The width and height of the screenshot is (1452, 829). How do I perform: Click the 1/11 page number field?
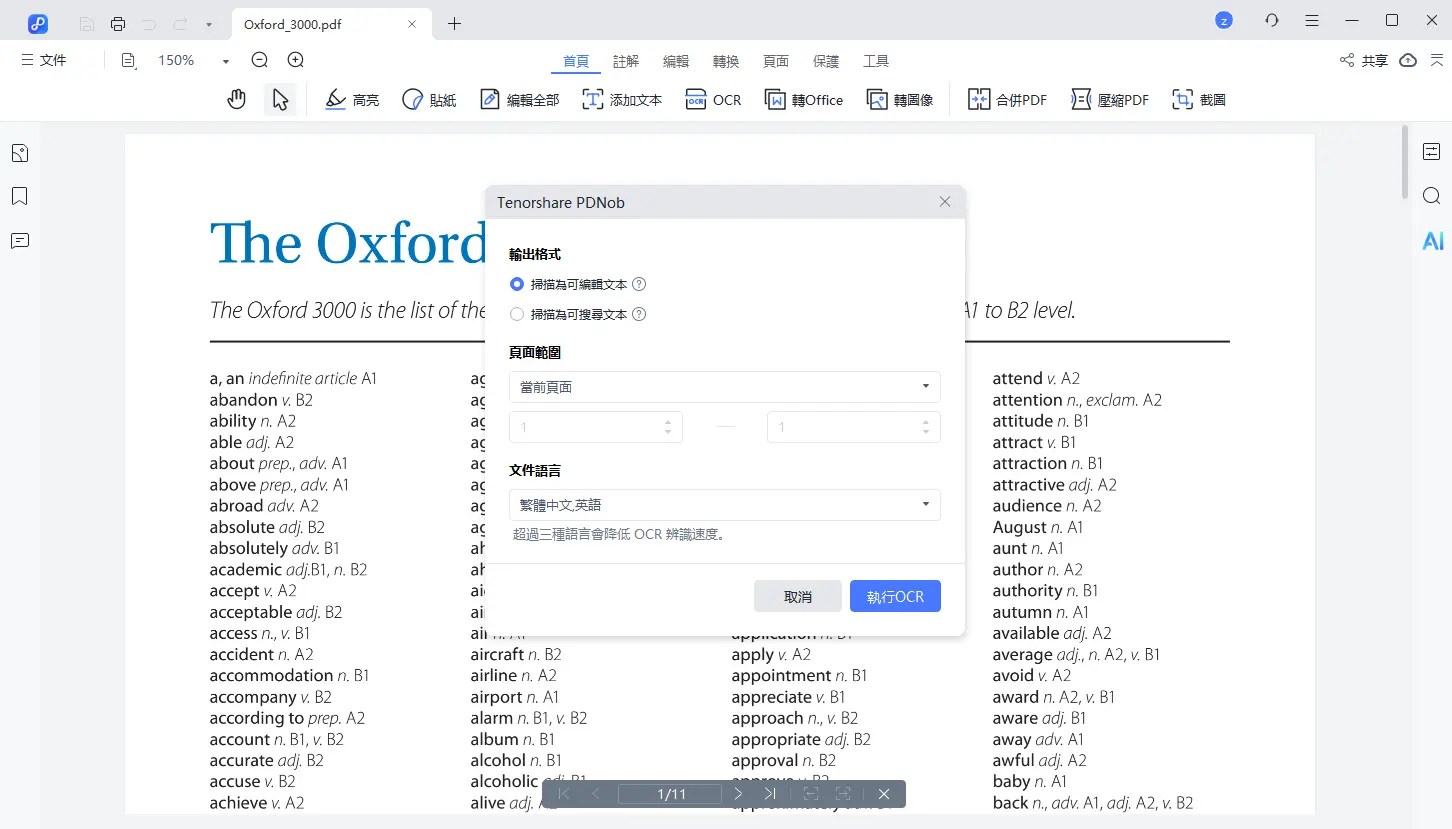tap(670, 794)
